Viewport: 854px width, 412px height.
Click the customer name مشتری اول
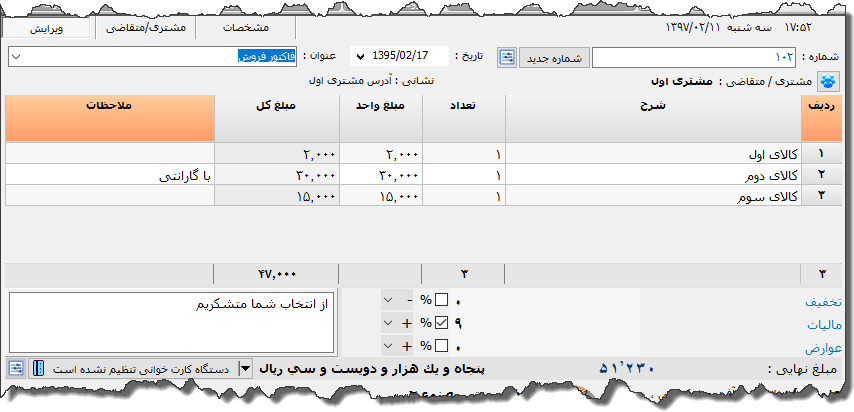681,82
